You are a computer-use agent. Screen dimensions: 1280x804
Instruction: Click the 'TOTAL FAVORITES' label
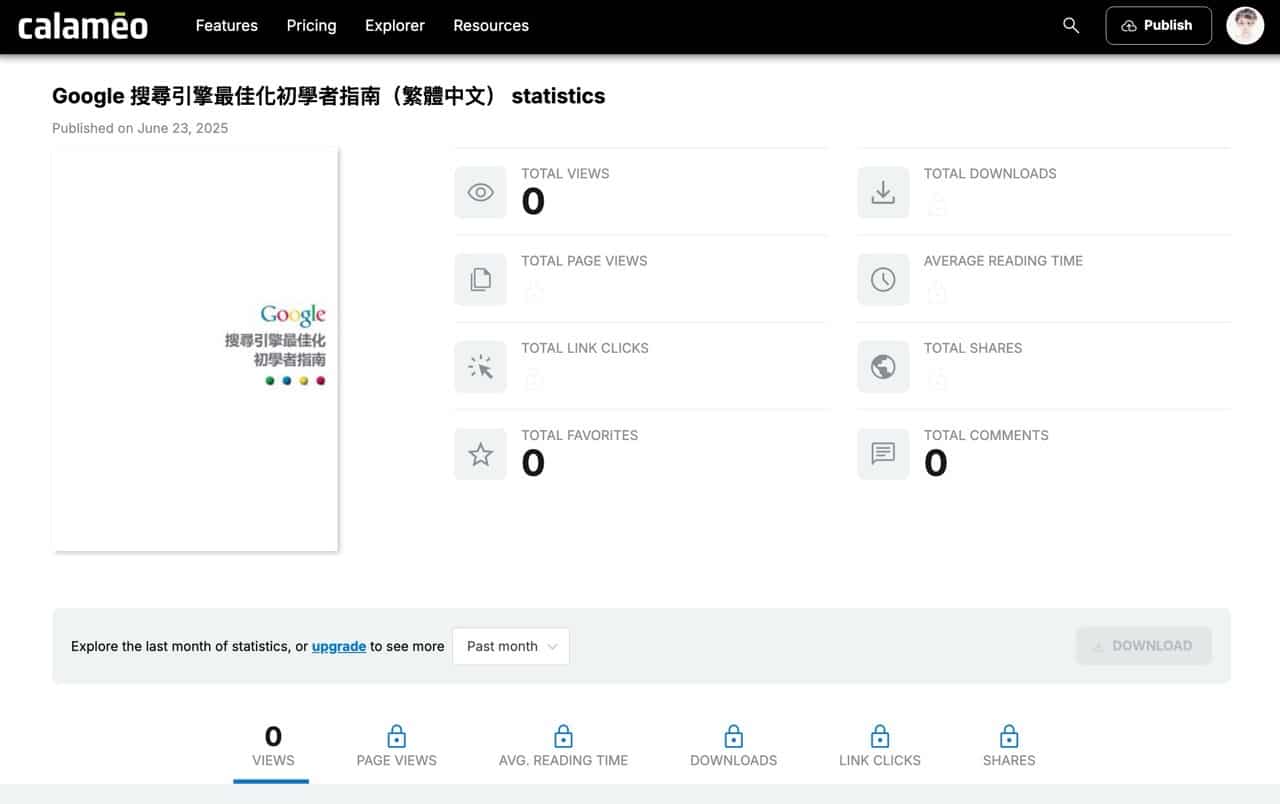click(x=579, y=435)
